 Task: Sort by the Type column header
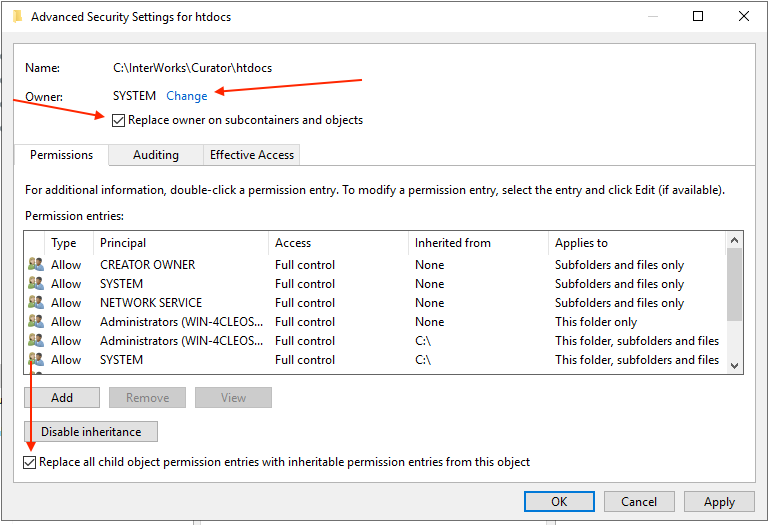tap(68, 243)
